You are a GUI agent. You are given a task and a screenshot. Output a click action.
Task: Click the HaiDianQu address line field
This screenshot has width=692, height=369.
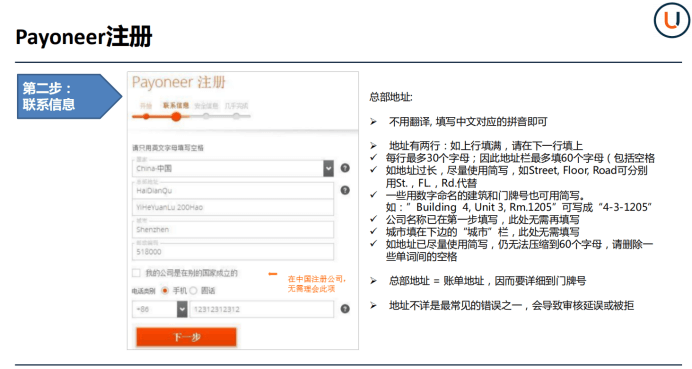pos(233,191)
